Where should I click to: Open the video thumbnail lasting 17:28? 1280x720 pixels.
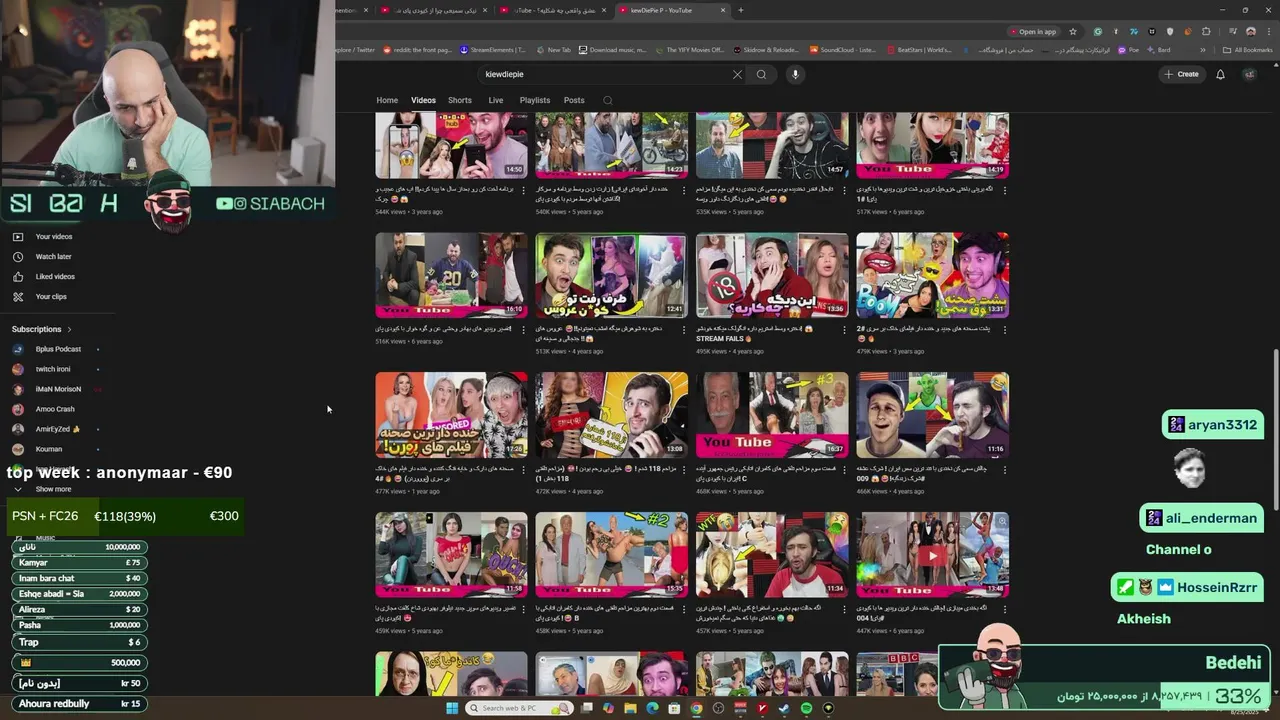[x=451, y=415]
